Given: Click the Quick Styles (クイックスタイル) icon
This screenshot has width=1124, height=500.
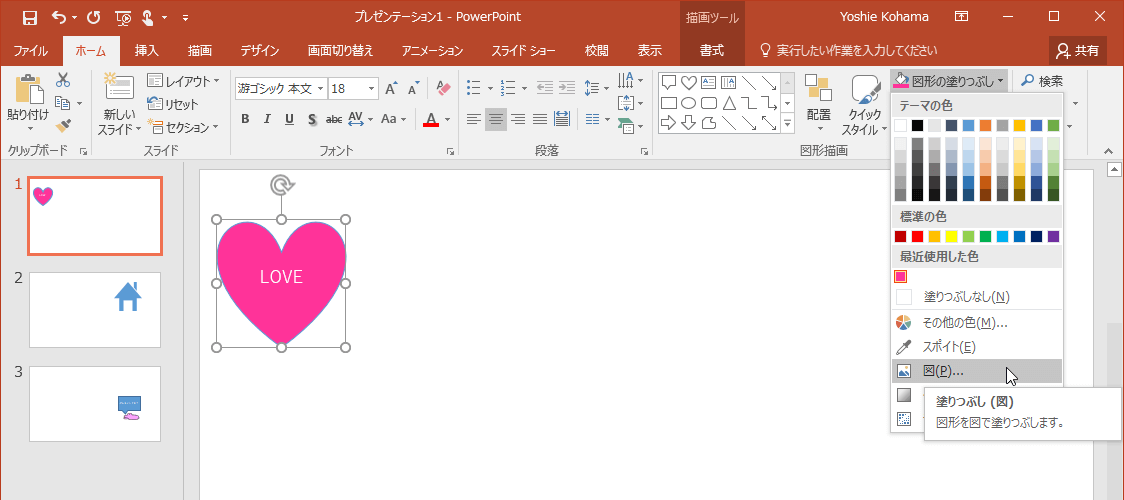Looking at the screenshot, I should (866, 90).
